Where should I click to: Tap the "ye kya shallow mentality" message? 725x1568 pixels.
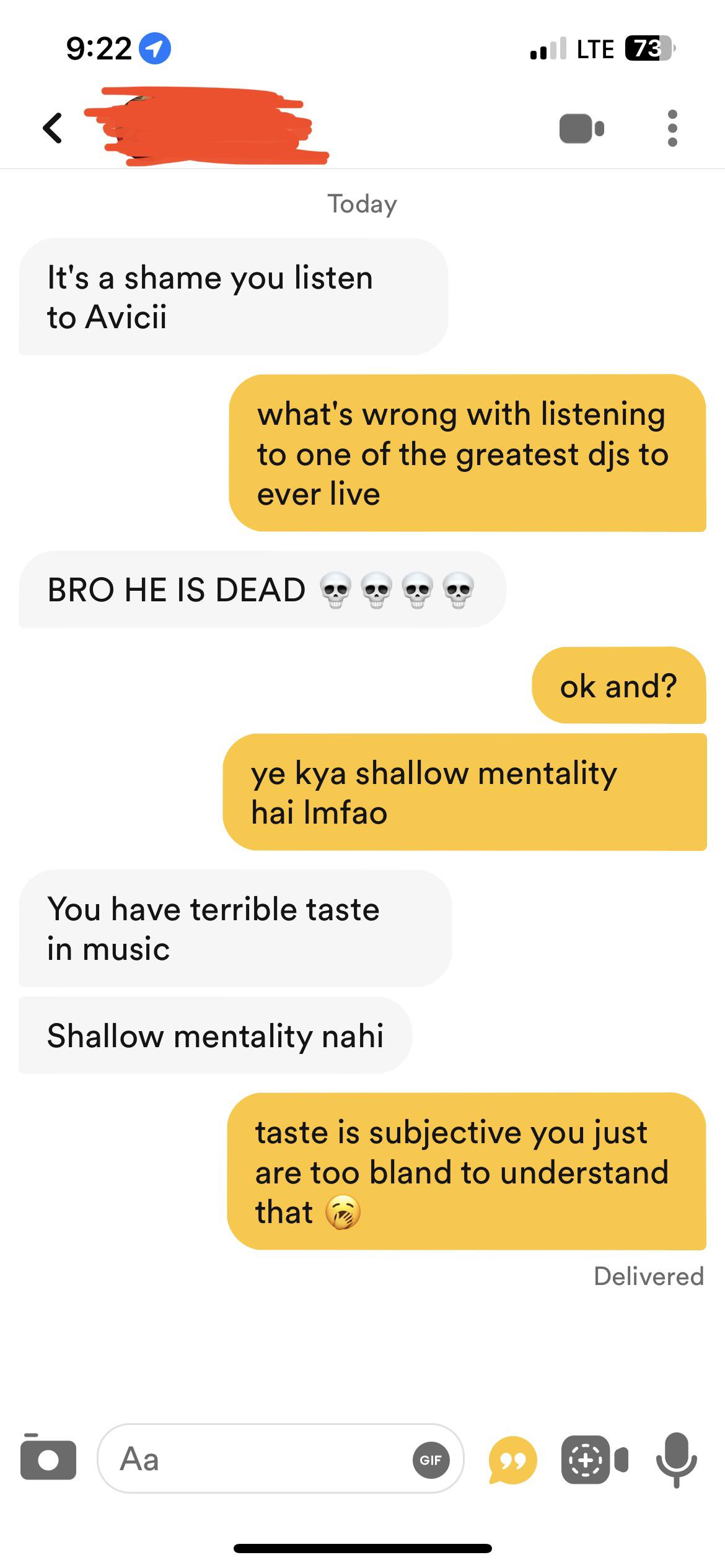[x=465, y=792]
